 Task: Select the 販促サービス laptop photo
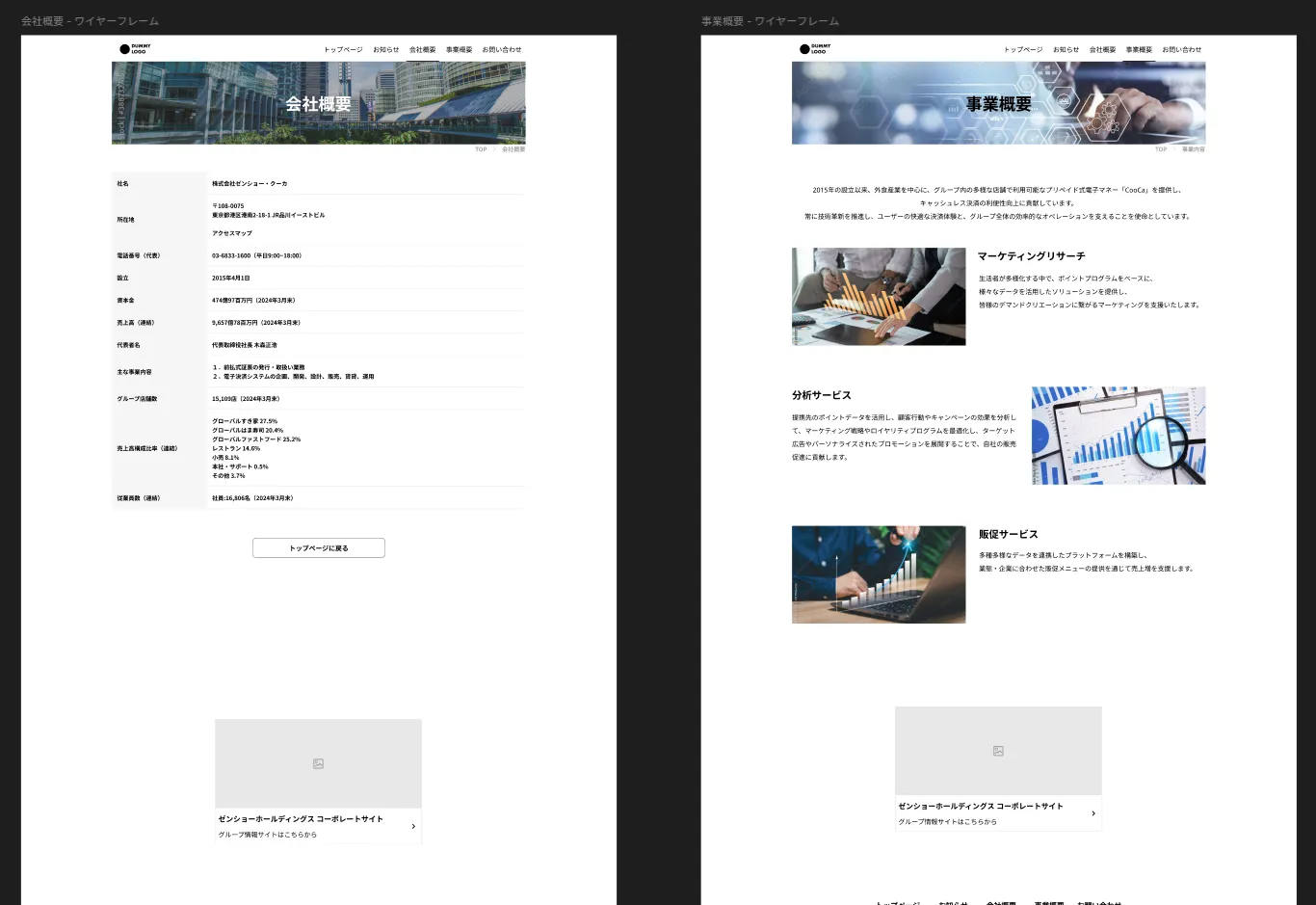879,574
